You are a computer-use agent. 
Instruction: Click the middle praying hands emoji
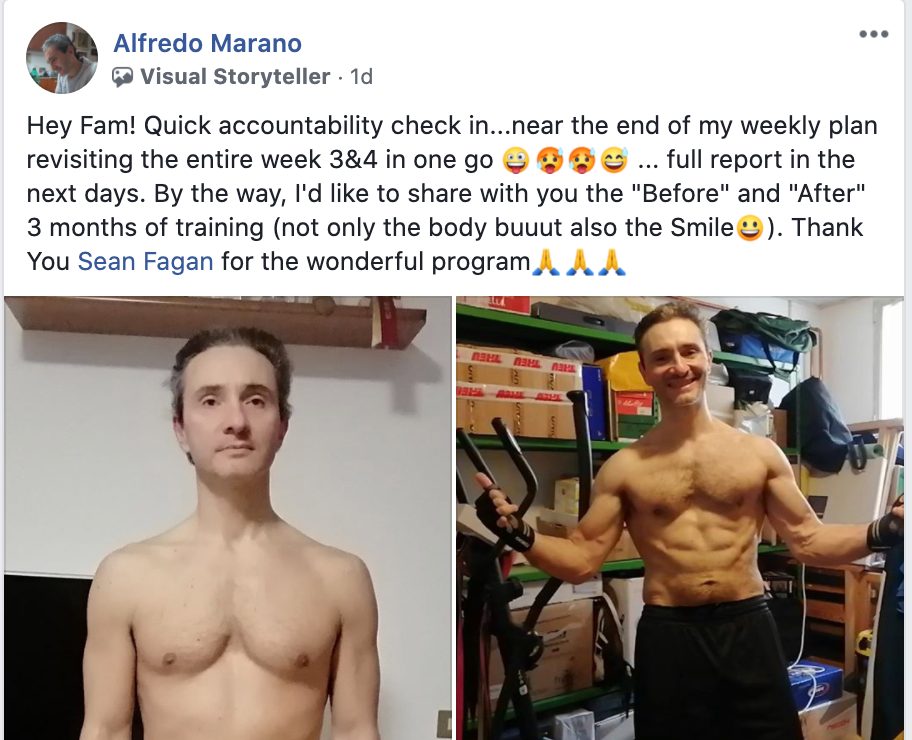click(x=579, y=262)
